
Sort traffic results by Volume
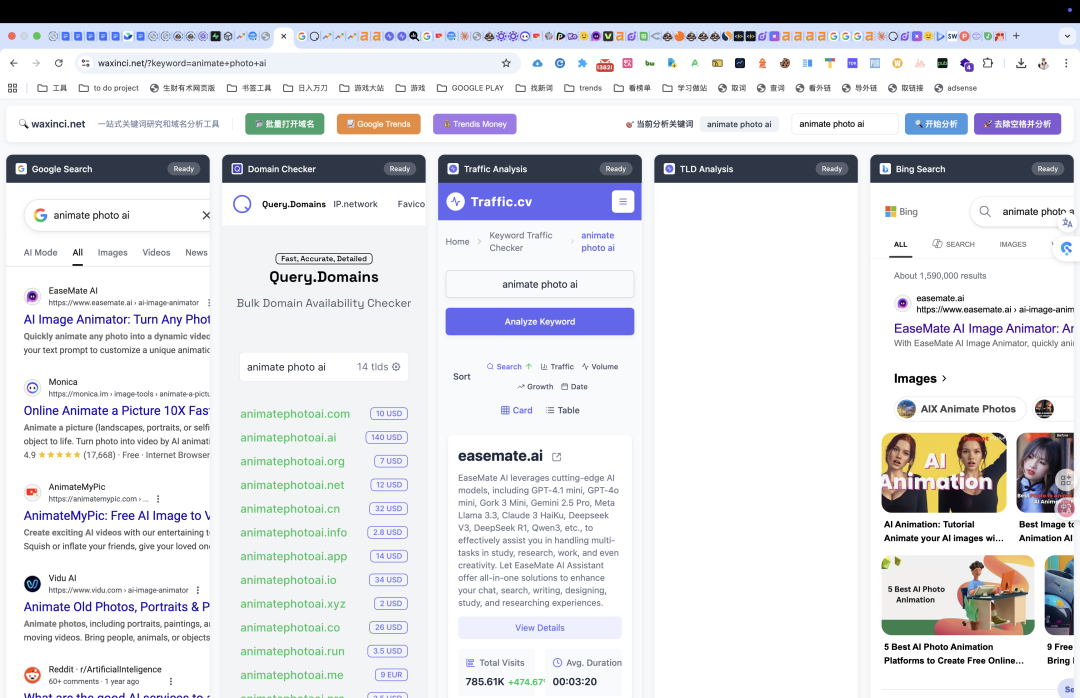[x=599, y=367]
